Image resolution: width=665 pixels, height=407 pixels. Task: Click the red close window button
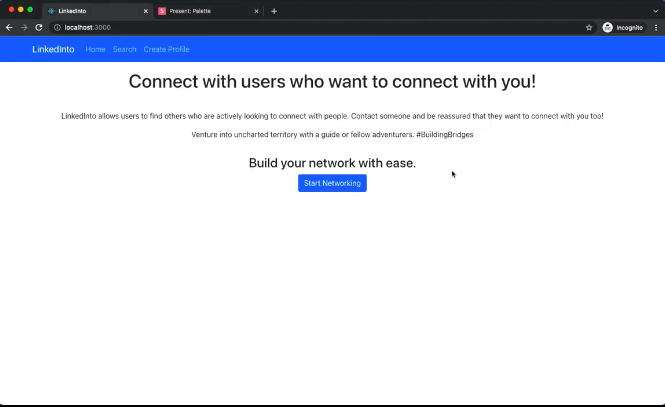click(11, 9)
